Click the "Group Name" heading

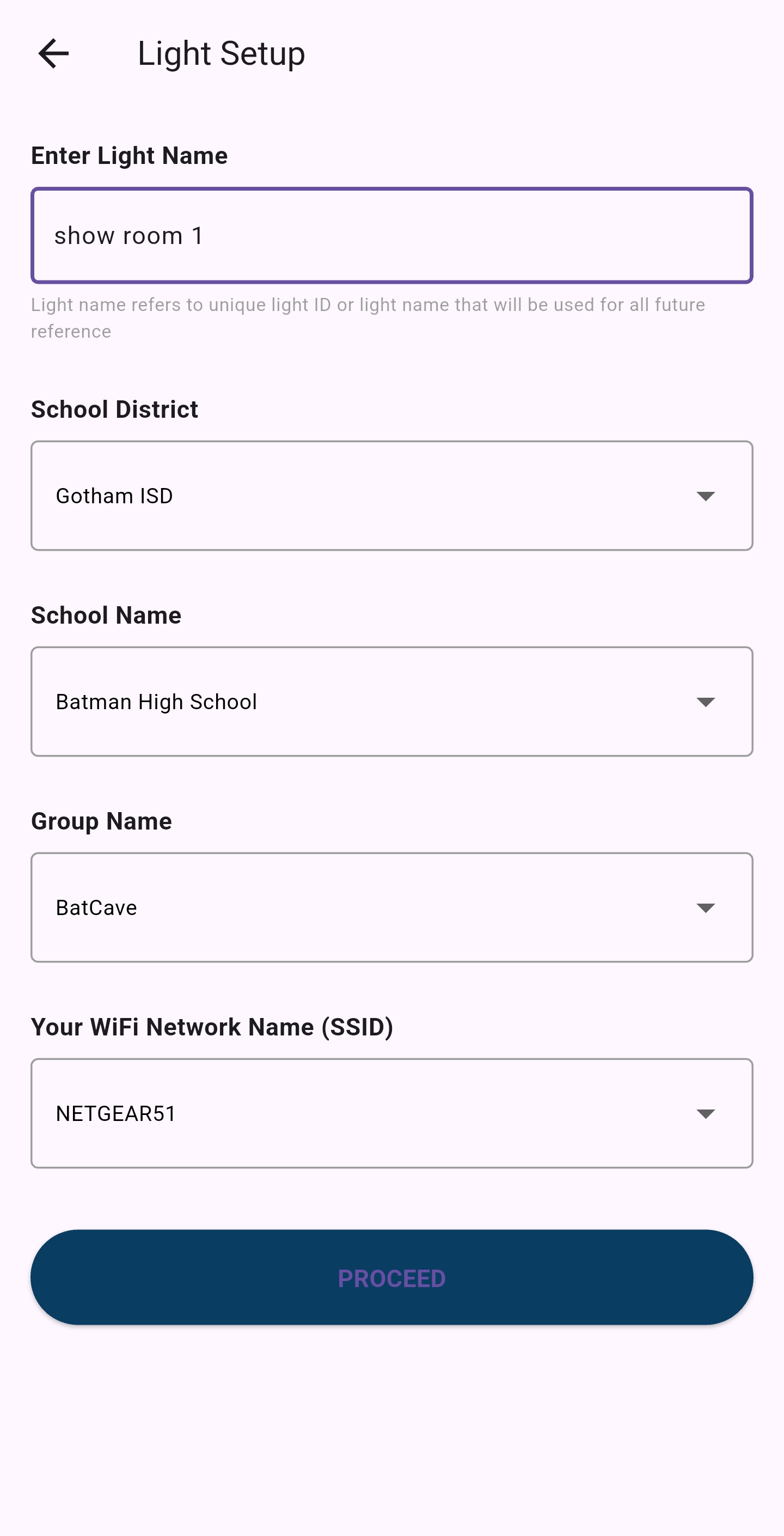coord(101,821)
